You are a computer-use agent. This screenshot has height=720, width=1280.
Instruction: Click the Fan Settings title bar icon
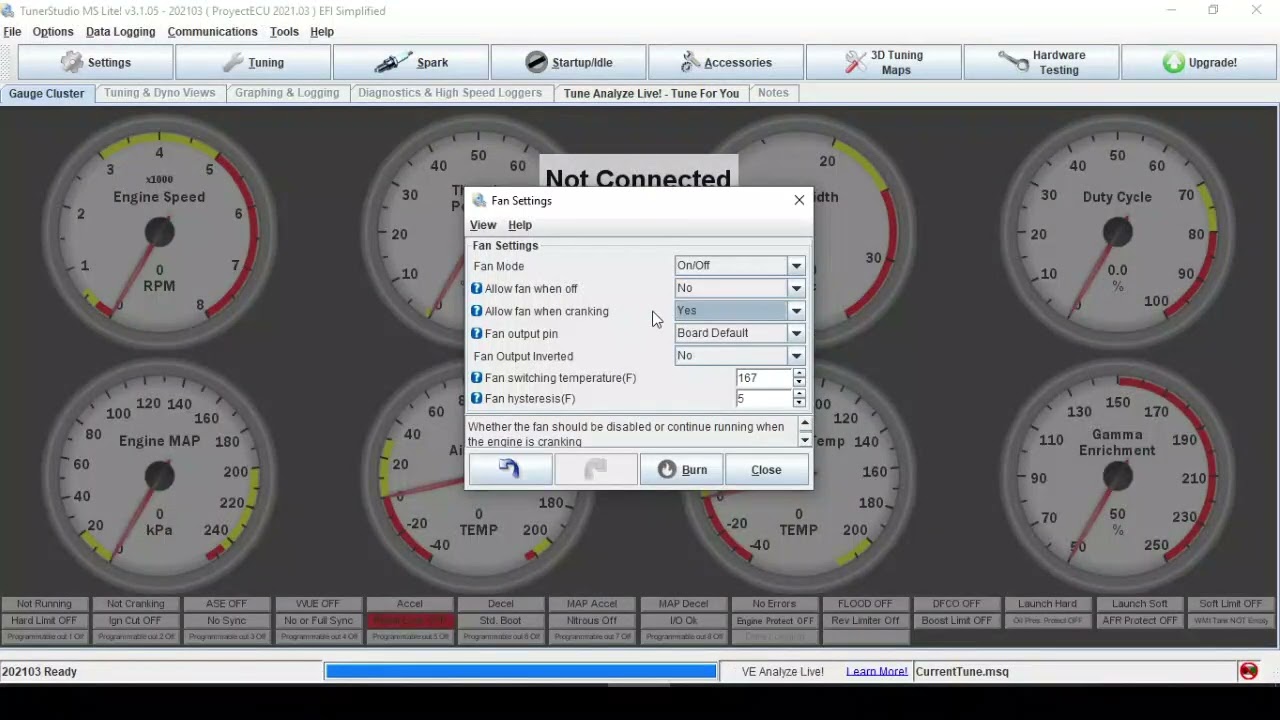pos(479,200)
